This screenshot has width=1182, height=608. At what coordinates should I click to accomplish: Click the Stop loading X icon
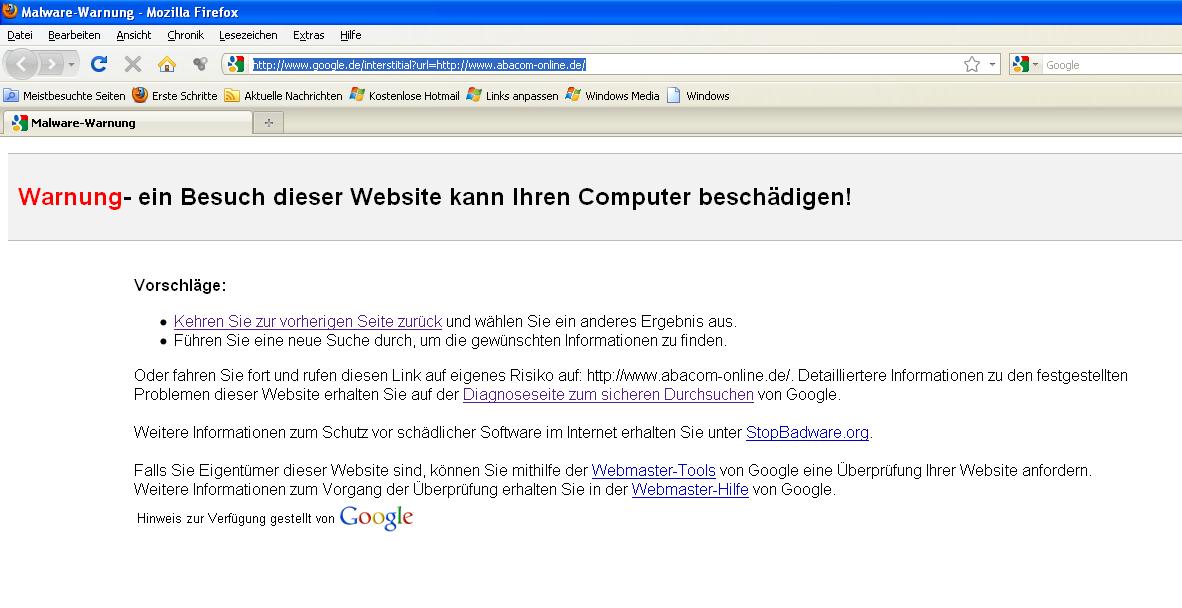click(x=133, y=65)
